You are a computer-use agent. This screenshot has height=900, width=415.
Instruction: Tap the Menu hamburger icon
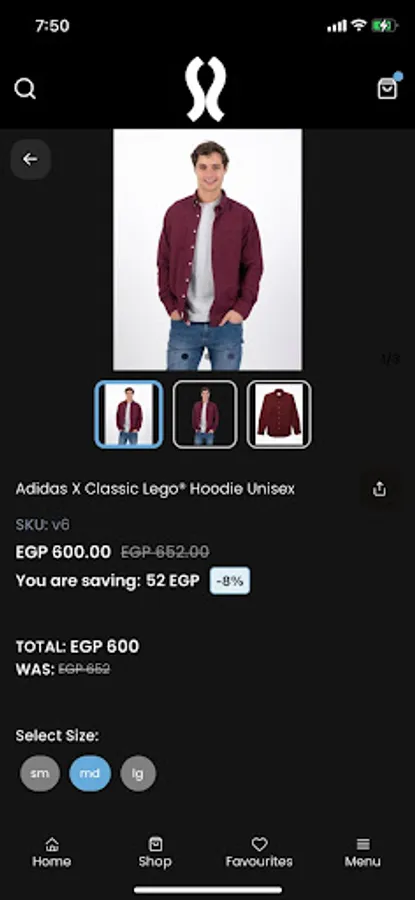click(363, 844)
